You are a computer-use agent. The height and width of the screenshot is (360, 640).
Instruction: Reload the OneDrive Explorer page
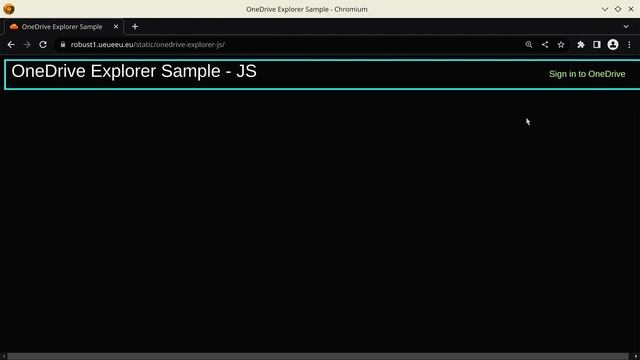(x=43, y=44)
